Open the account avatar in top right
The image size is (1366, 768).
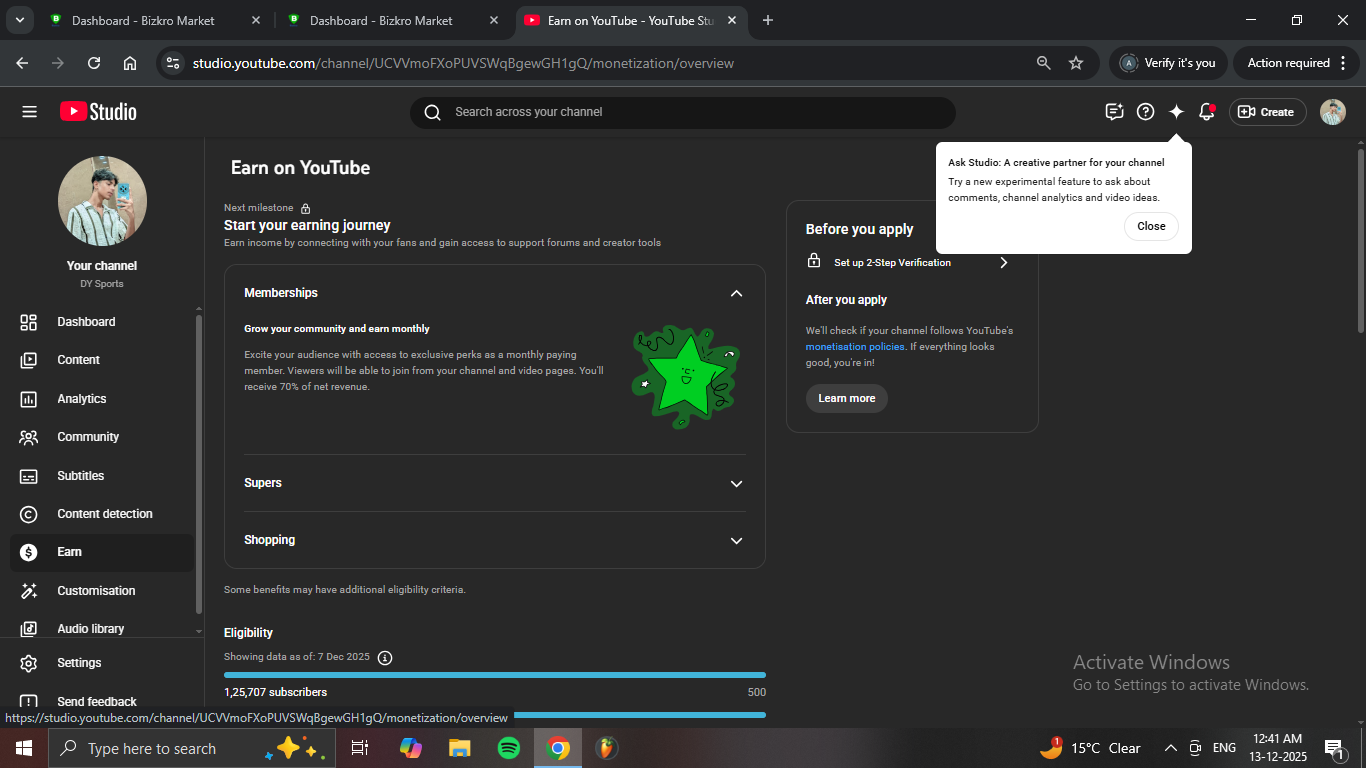coord(1332,112)
